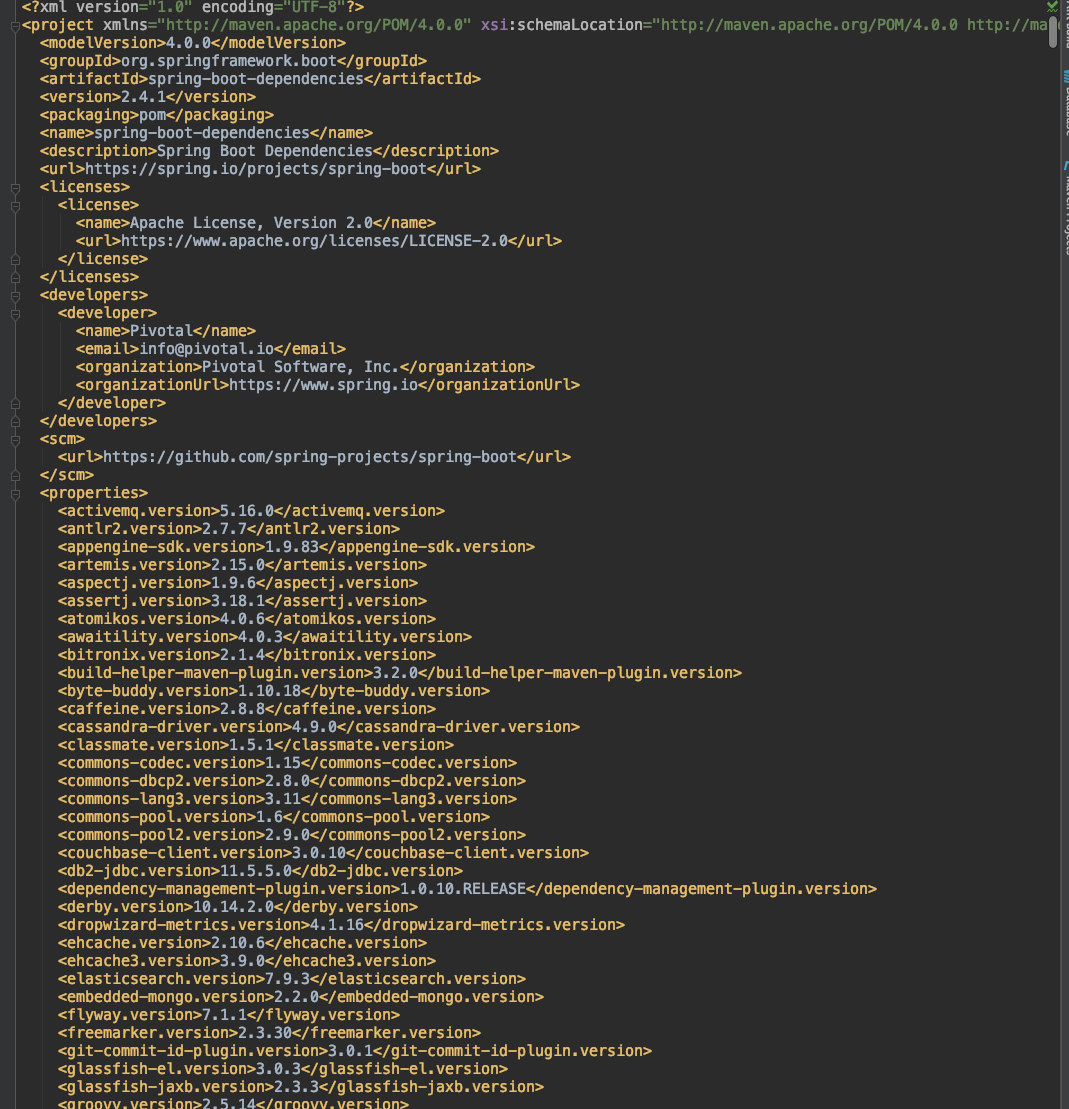This screenshot has width=1069, height=1109.
Task: Collapse the opening scm tag fold marker
Action: [x=15, y=440]
